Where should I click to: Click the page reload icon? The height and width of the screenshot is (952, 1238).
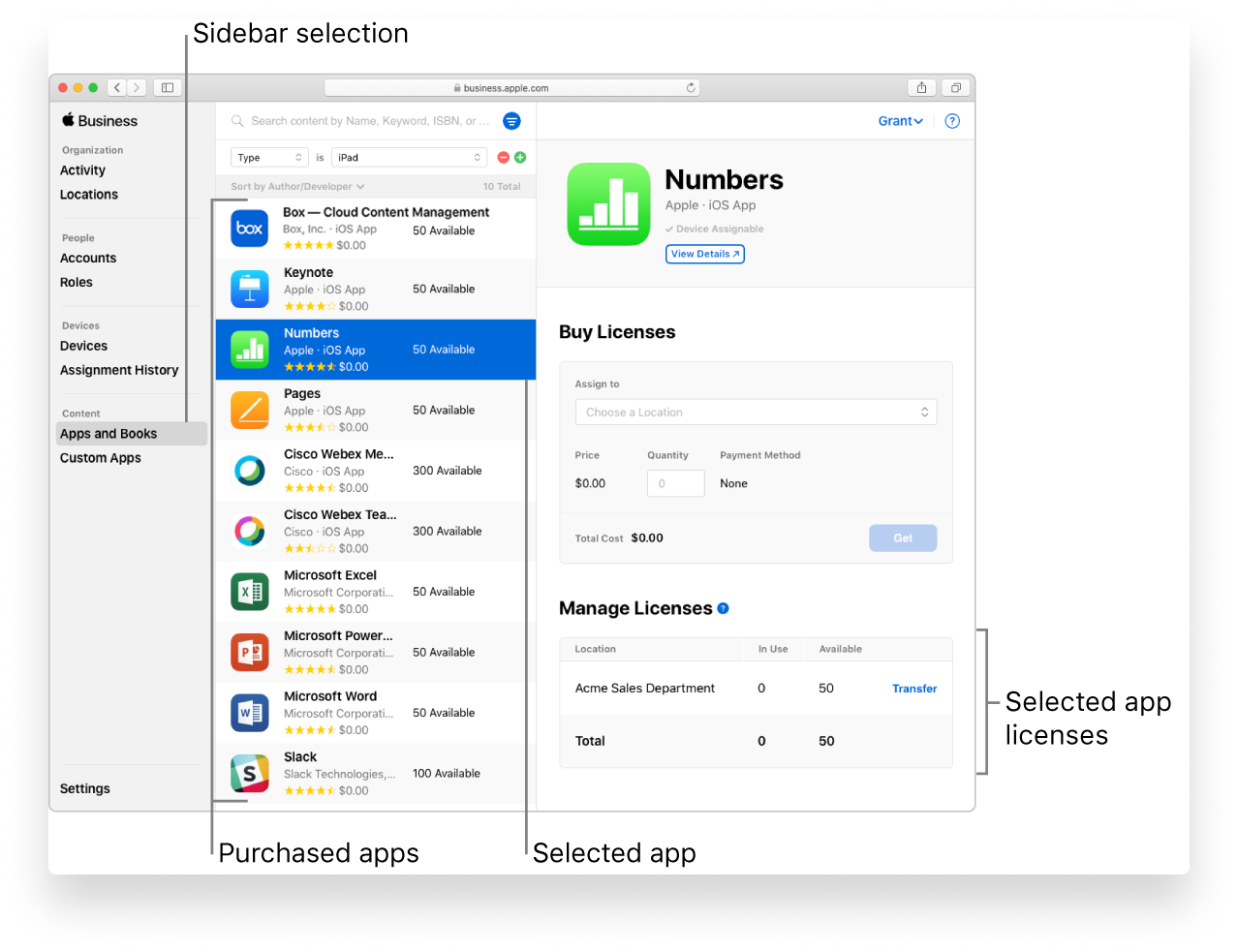point(691,88)
